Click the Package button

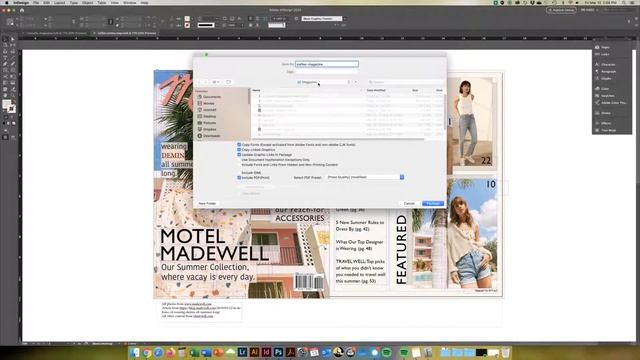point(433,203)
